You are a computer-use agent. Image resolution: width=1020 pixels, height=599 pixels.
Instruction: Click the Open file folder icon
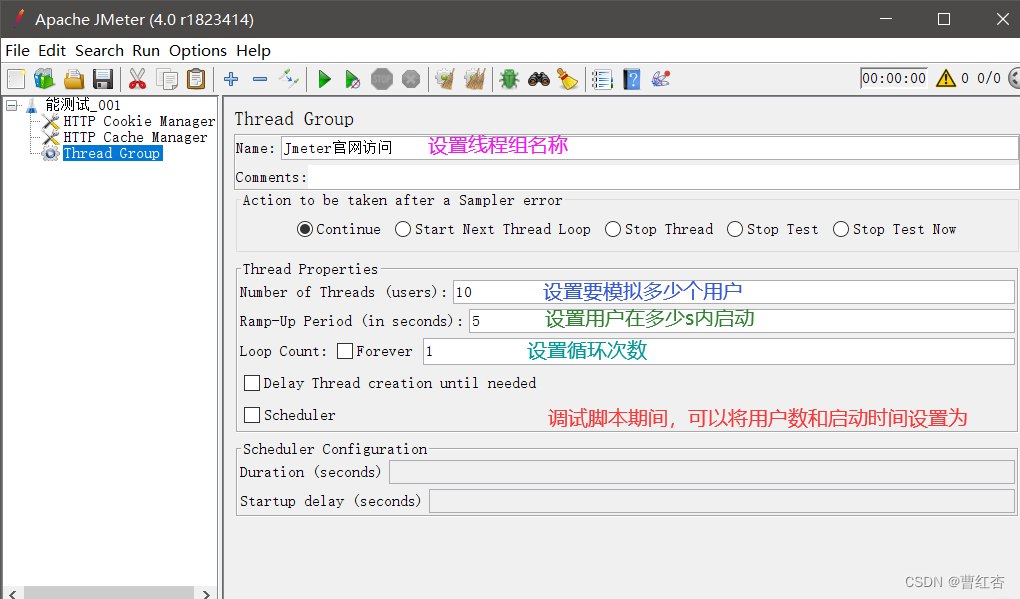pos(74,79)
